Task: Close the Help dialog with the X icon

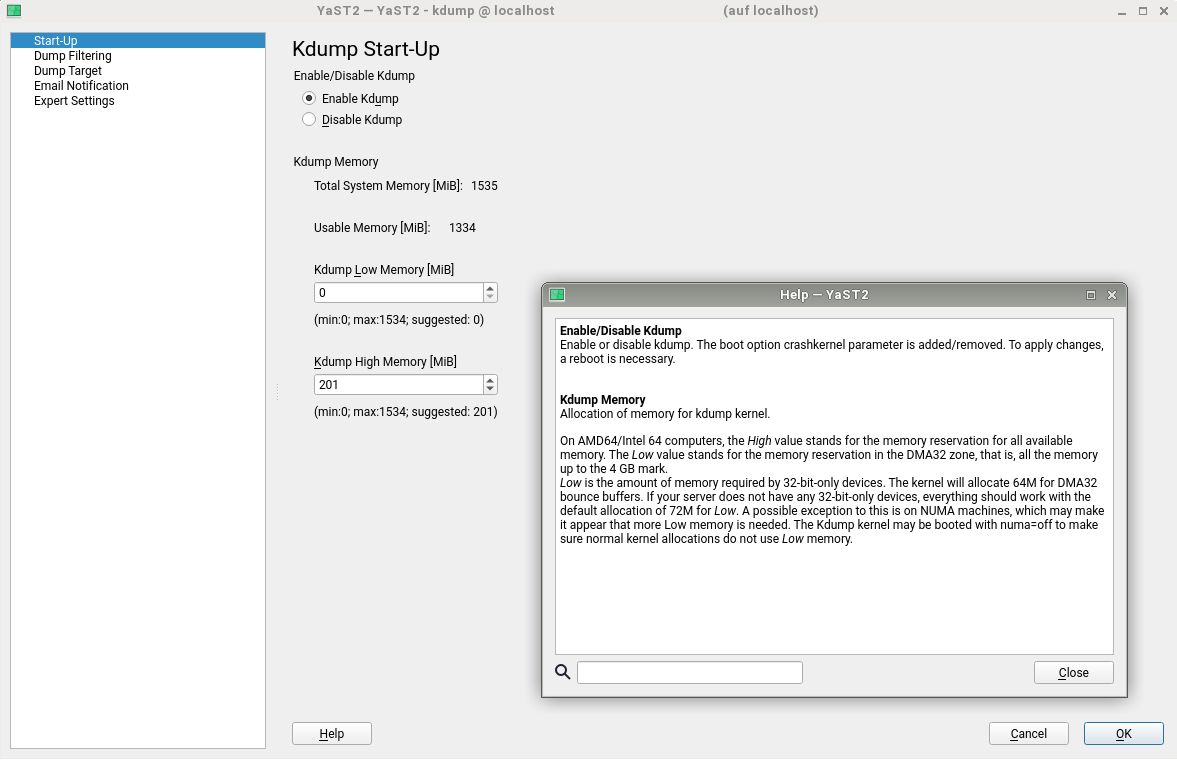Action: click(x=1111, y=295)
